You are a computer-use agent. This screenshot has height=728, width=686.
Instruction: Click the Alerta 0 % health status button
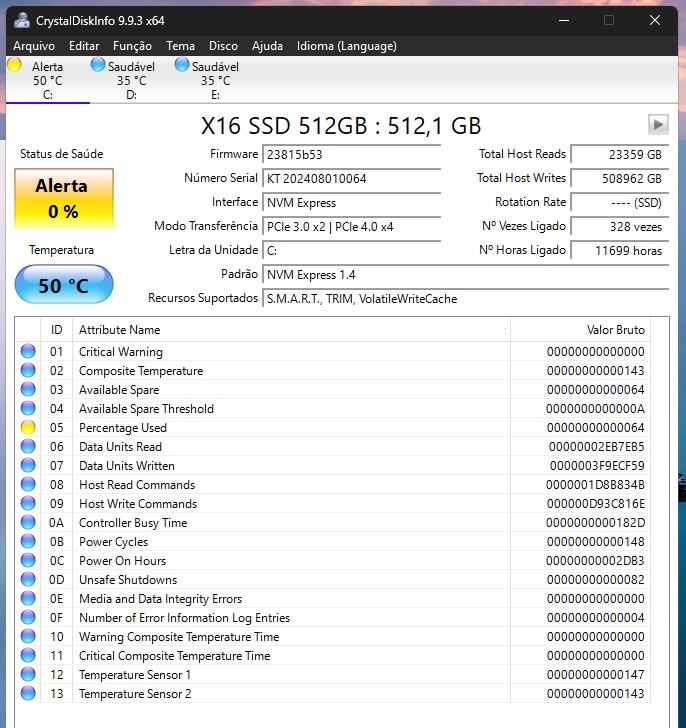pos(64,198)
